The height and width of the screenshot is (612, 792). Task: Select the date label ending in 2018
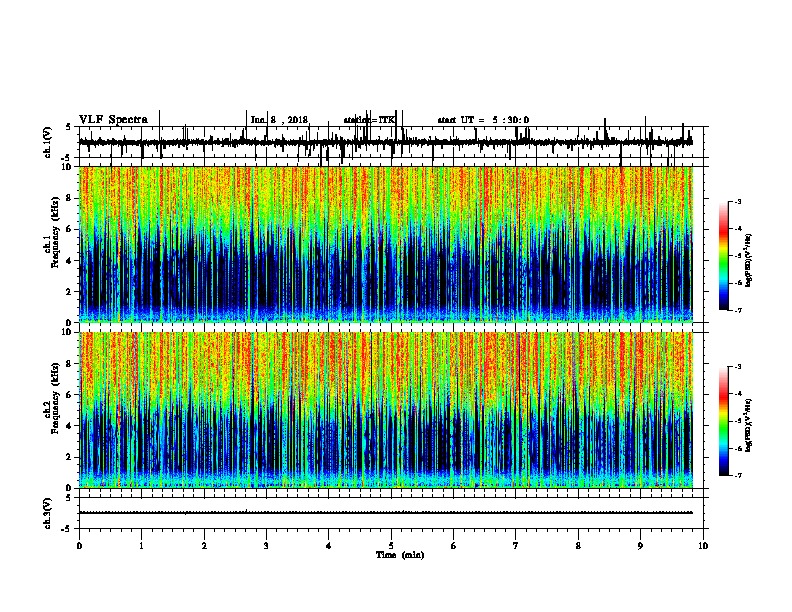click(279, 120)
